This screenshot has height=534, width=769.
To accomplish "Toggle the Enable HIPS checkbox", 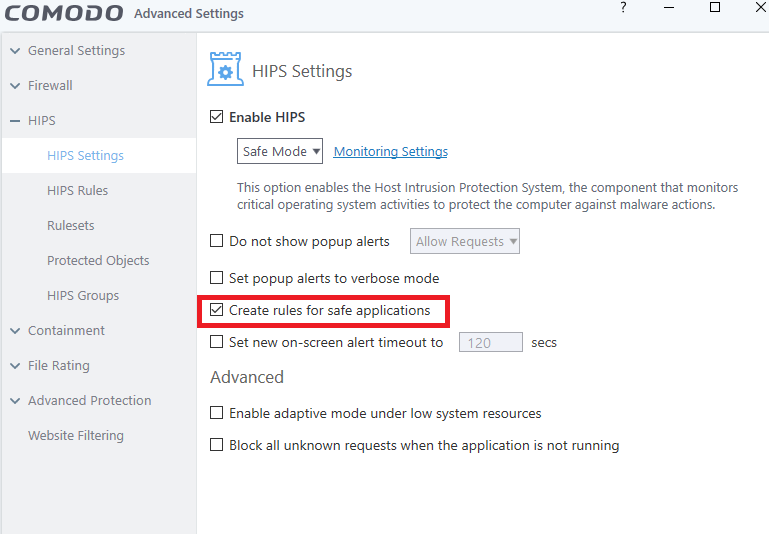I will 217,117.
